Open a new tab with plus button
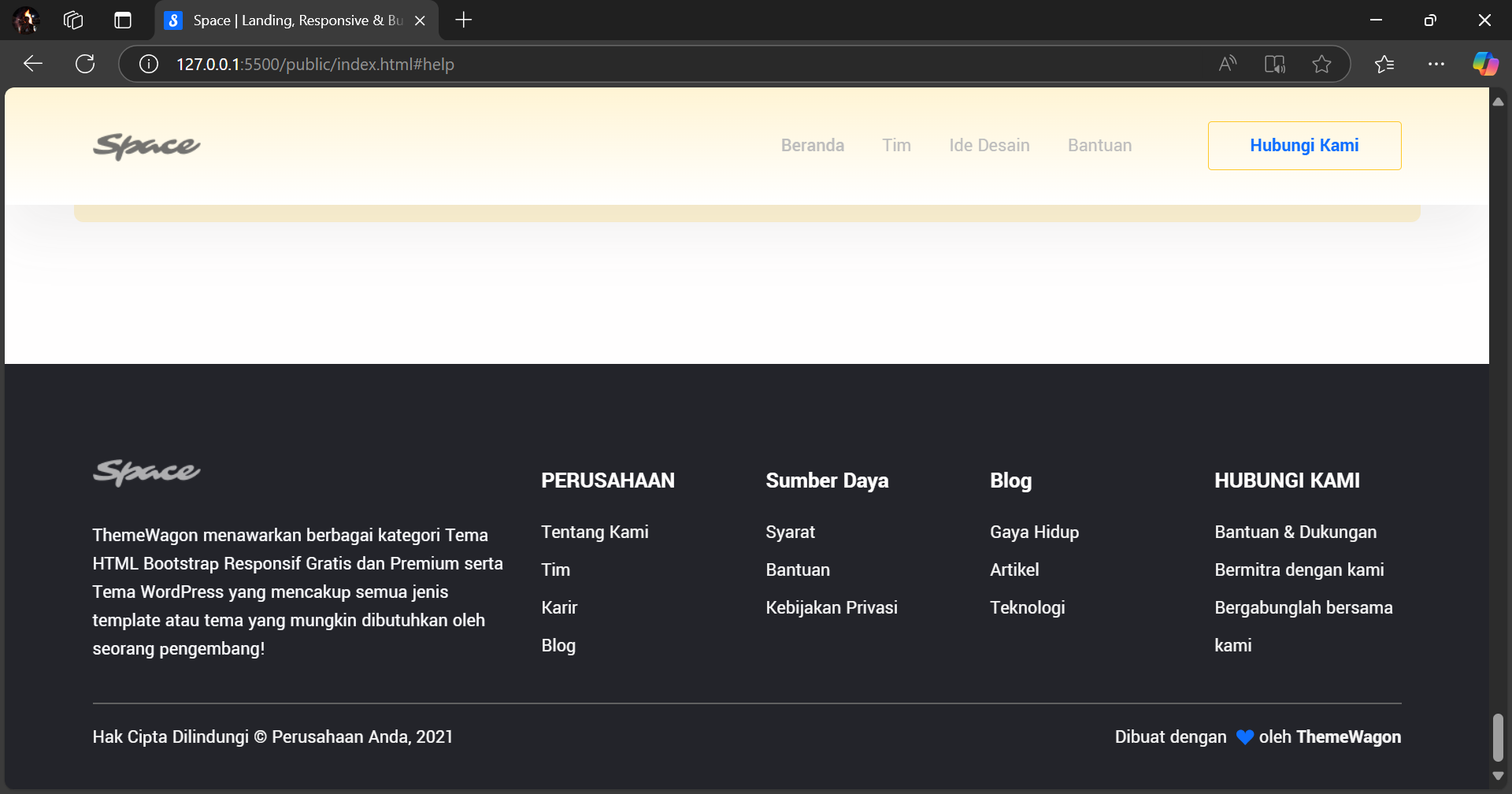Screen dimensions: 1512x794 point(464,20)
